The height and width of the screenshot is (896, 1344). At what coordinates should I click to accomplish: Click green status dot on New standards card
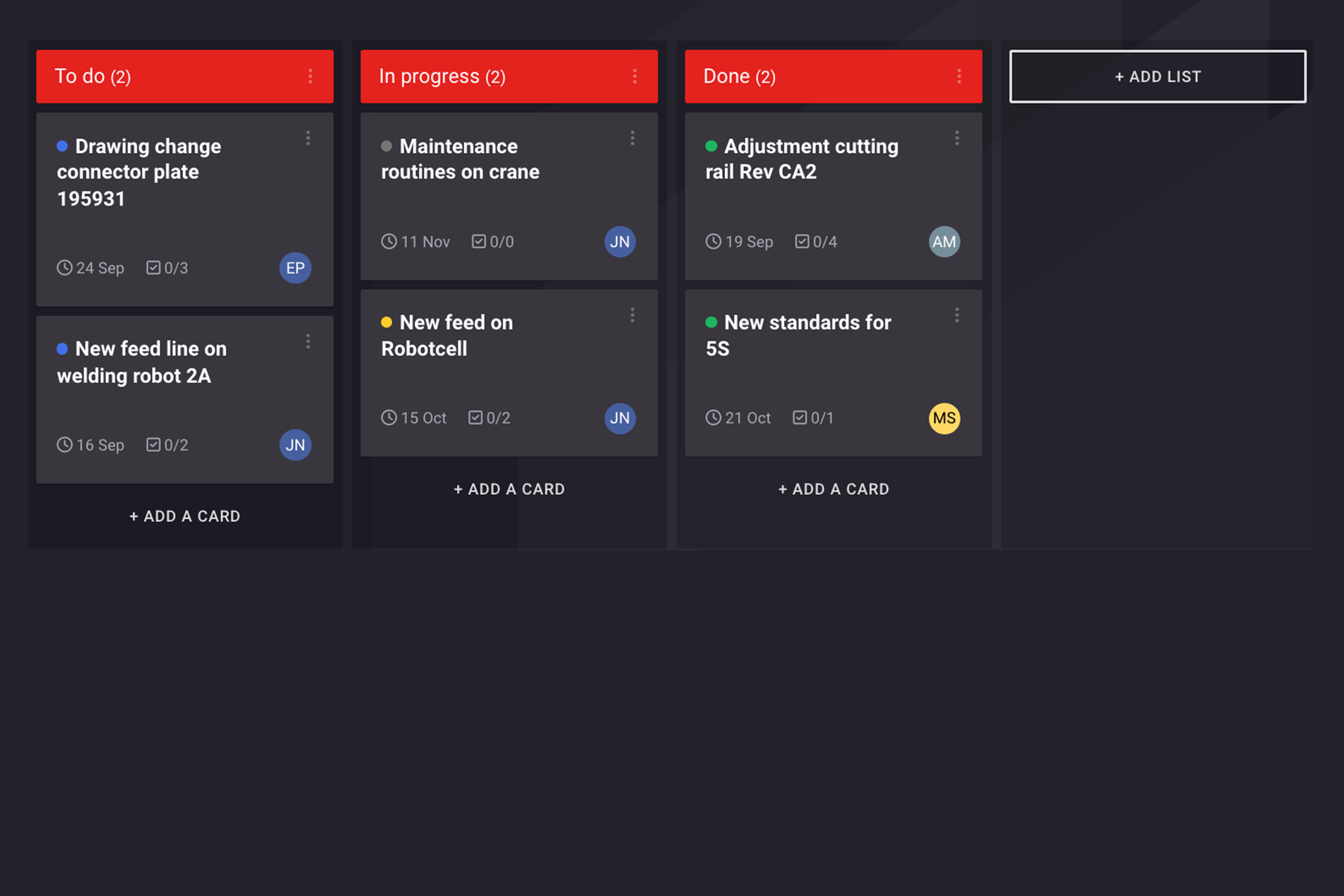(x=712, y=323)
